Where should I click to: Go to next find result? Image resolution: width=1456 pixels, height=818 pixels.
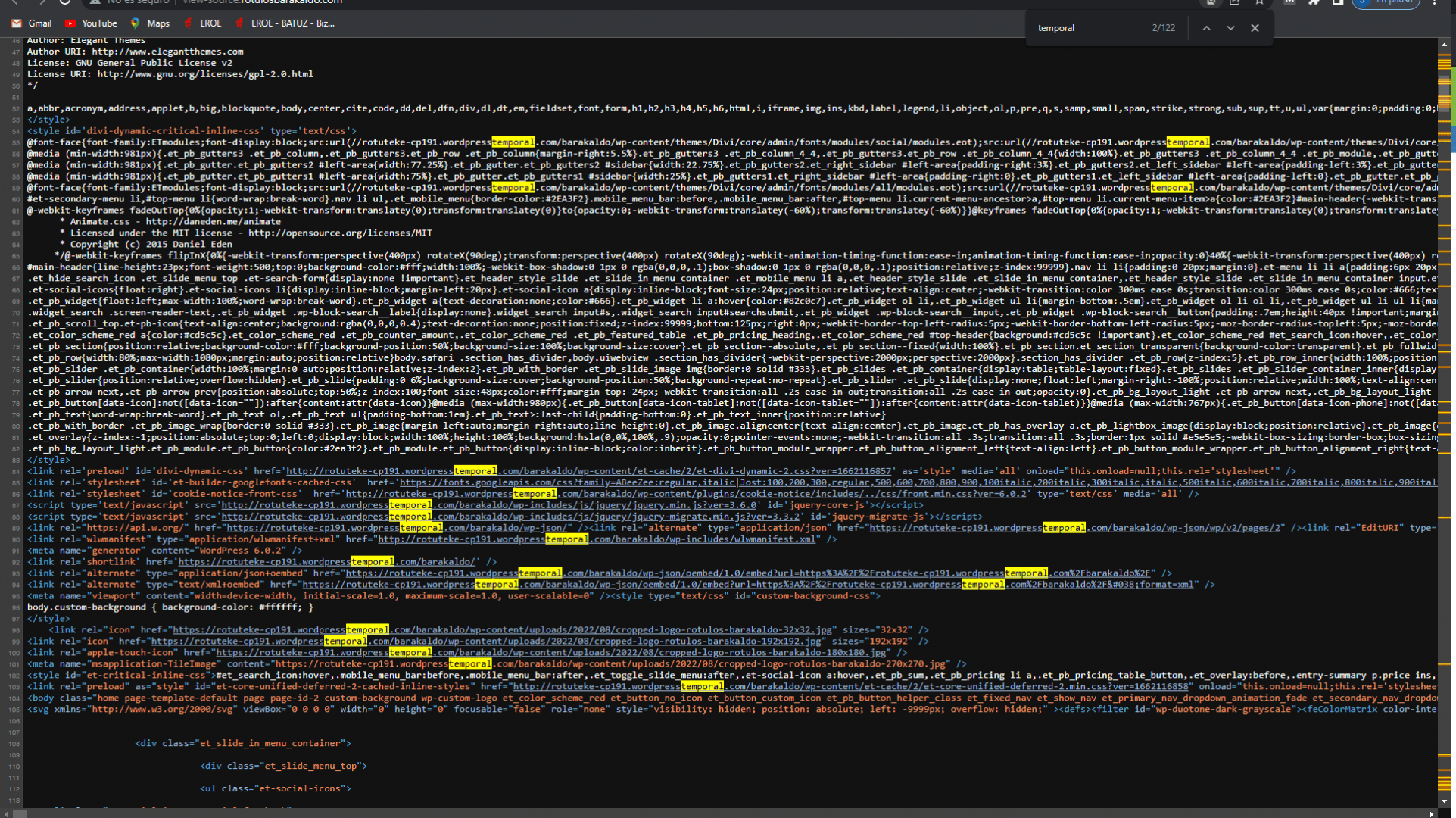1230,28
